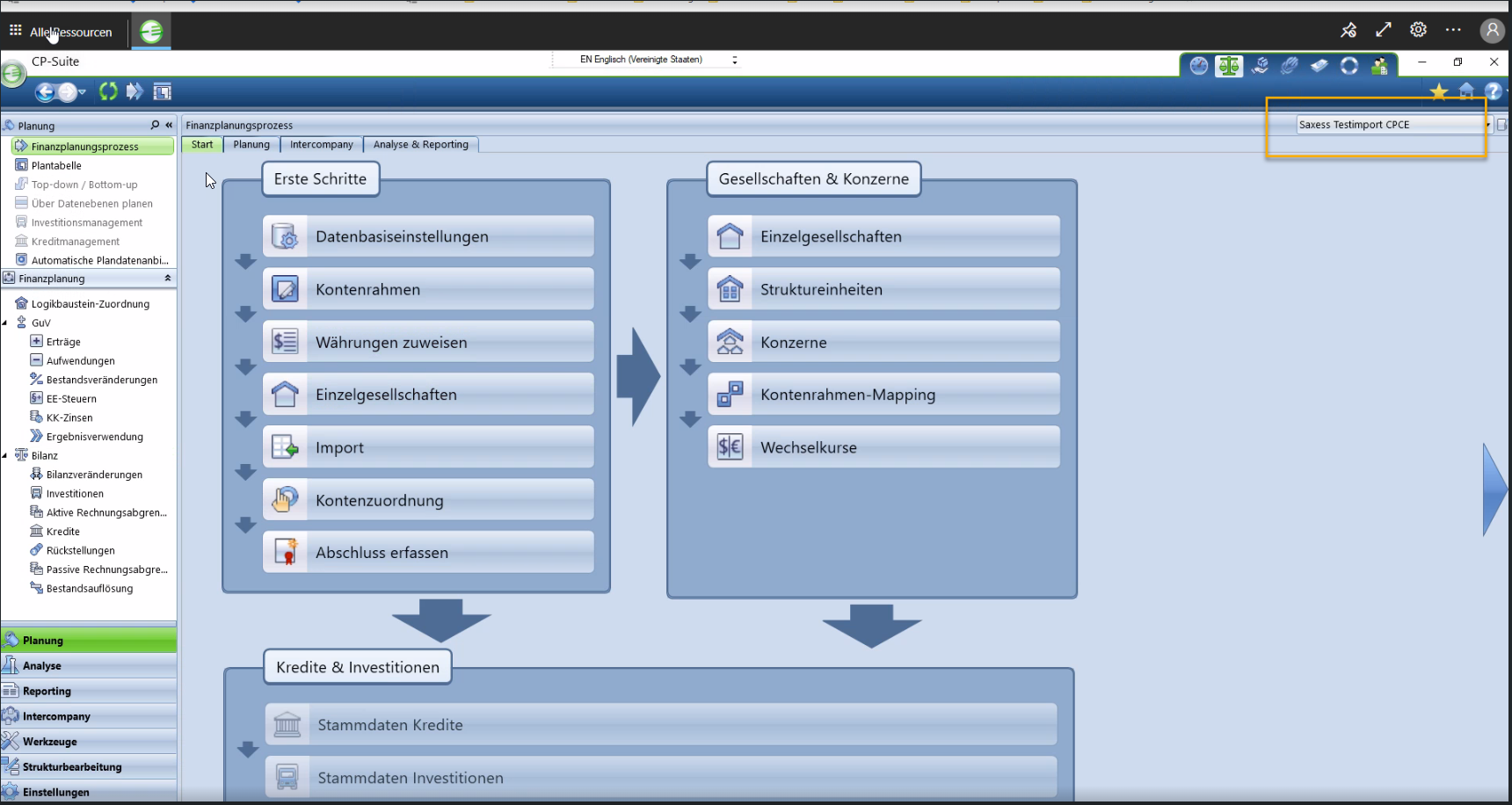Click the green refresh arrows icon

click(108, 91)
